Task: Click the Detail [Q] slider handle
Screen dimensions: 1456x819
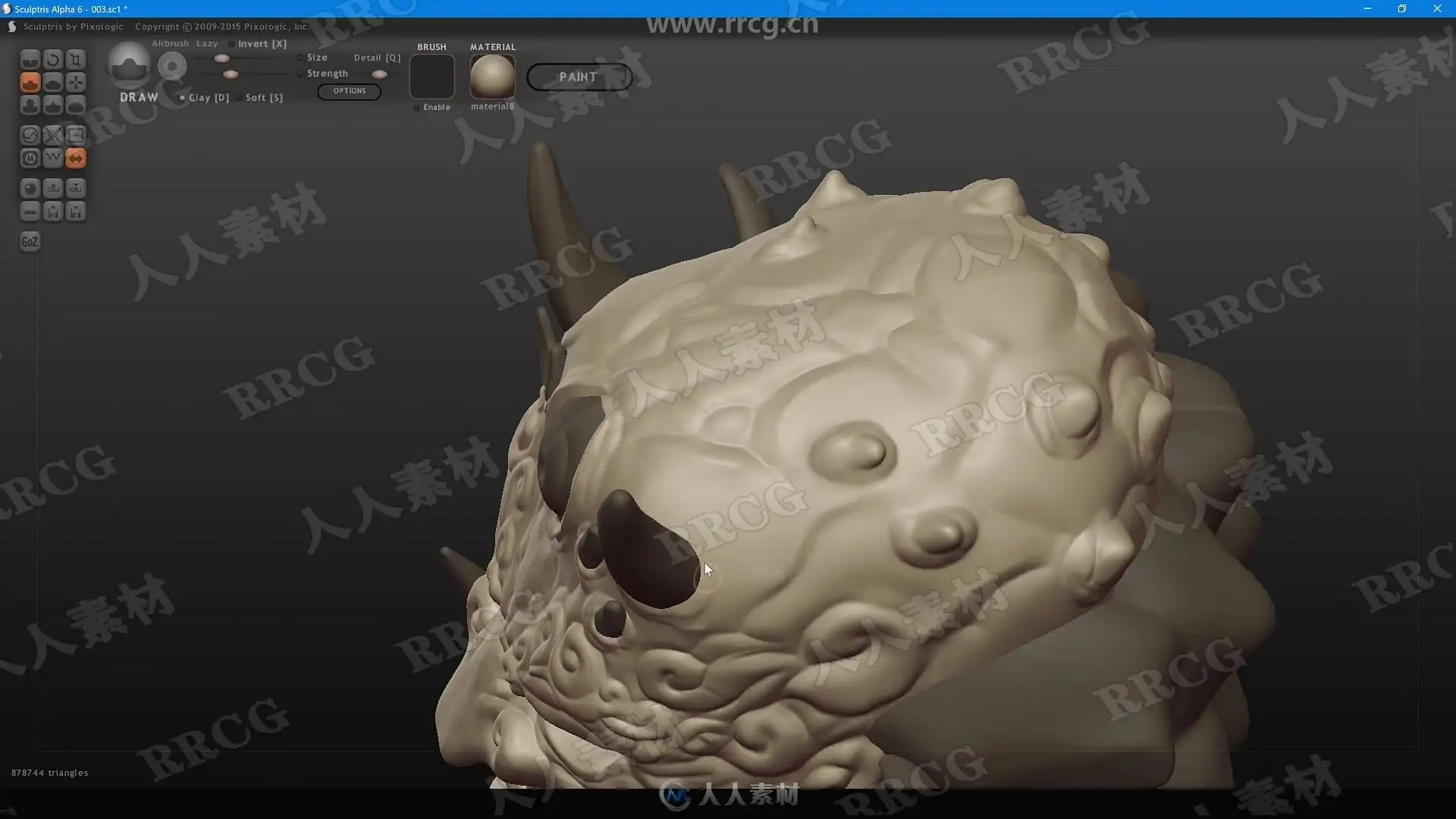Action: point(380,74)
